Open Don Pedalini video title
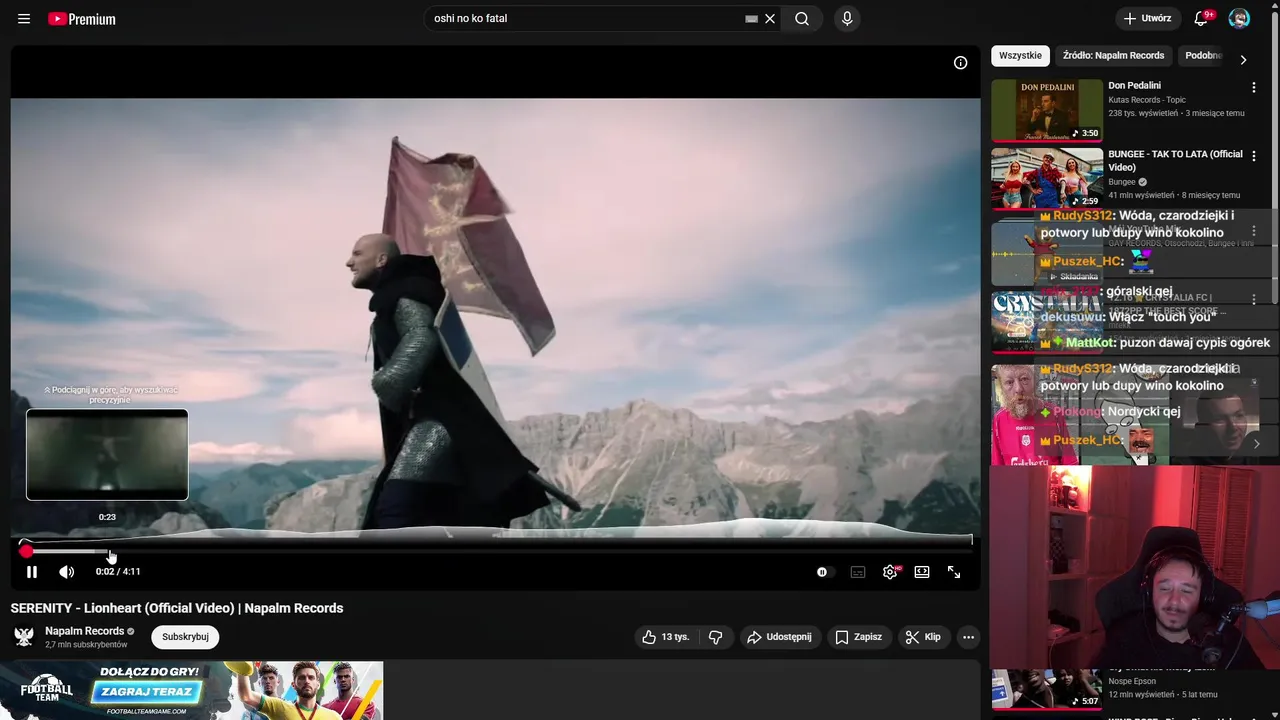Screen dimensions: 1280x720 click(x=1135, y=86)
